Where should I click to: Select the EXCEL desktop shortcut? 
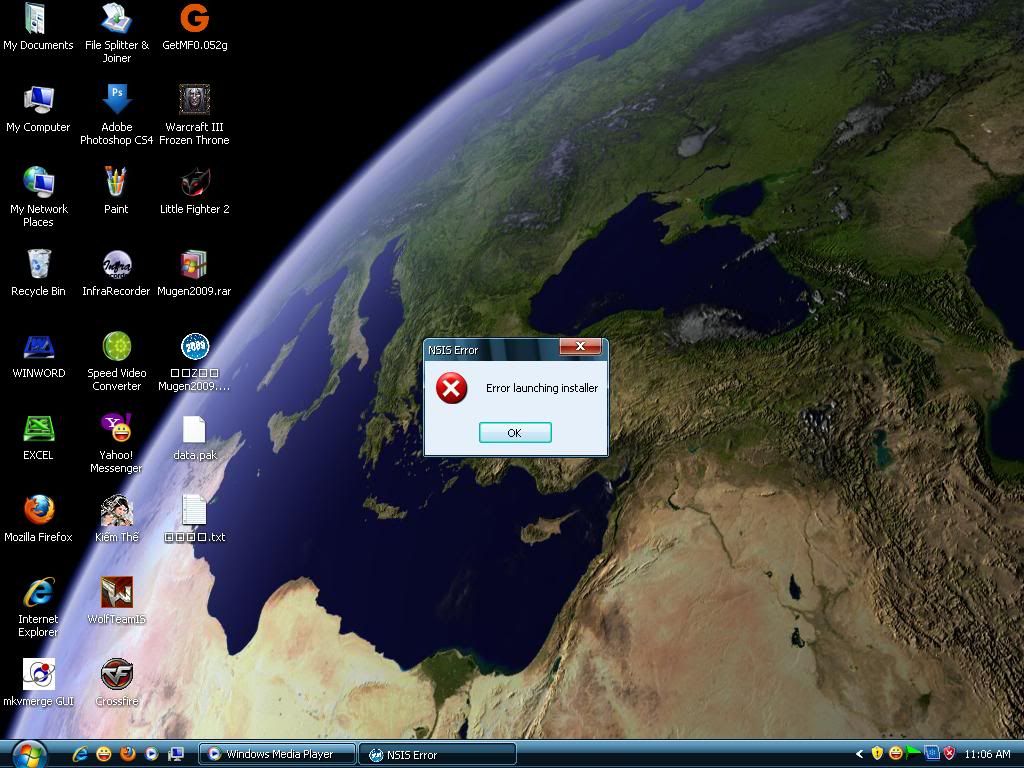pyautogui.click(x=38, y=438)
